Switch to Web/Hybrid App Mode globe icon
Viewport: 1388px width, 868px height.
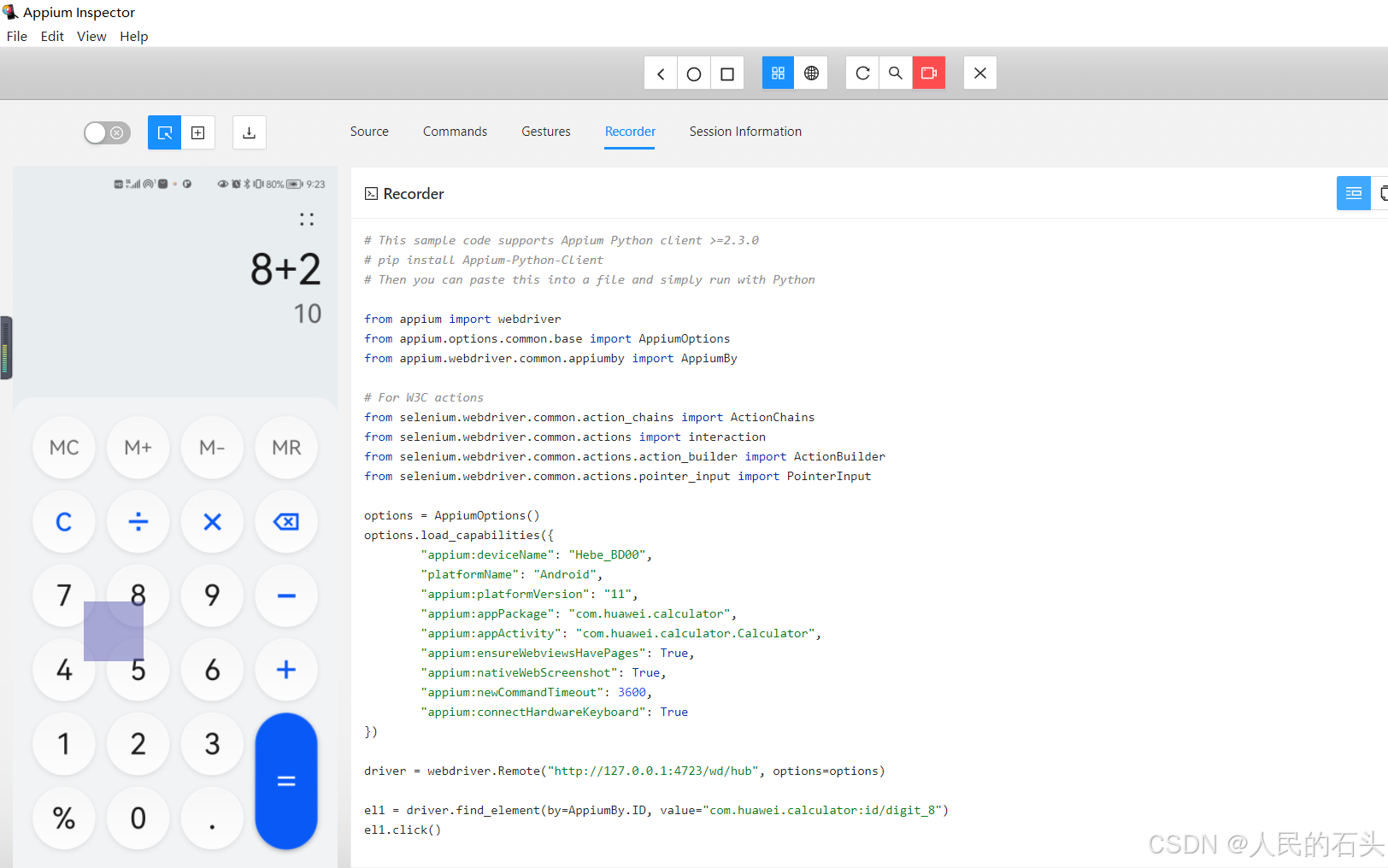click(x=811, y=73)
